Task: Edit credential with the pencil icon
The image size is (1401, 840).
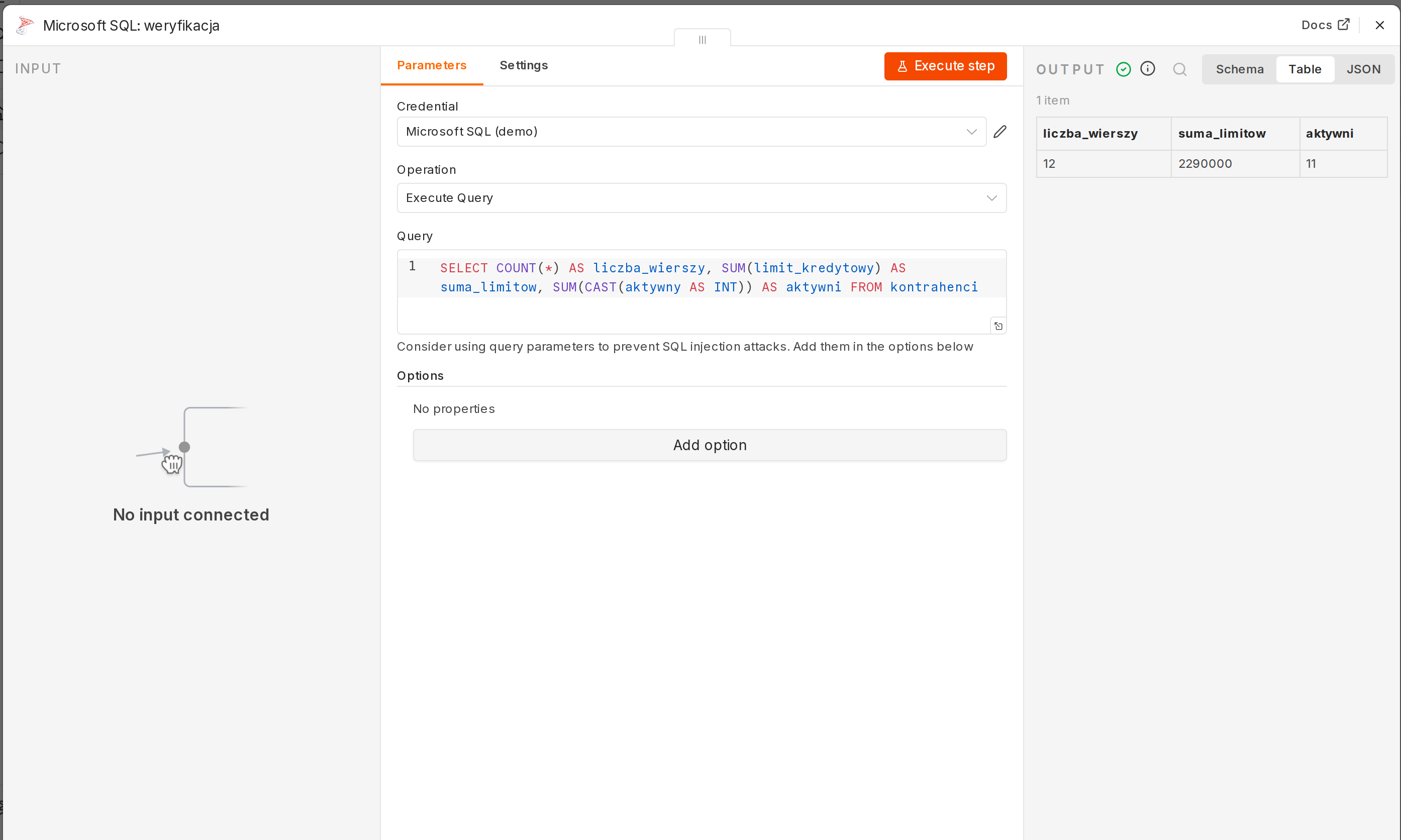Action: [x=999, y=131]
